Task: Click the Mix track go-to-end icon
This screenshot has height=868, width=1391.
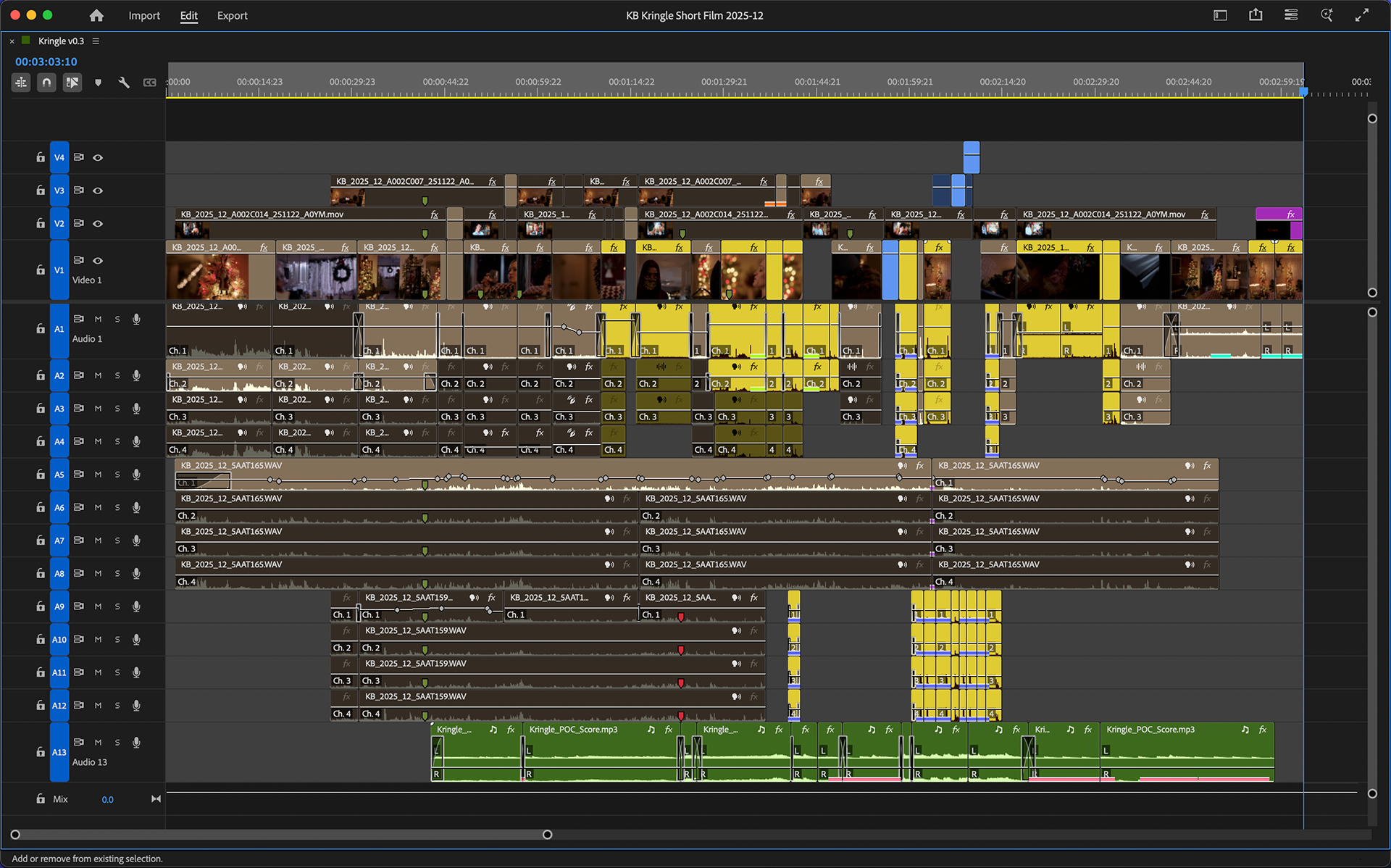Action: [x=156, y=798]
